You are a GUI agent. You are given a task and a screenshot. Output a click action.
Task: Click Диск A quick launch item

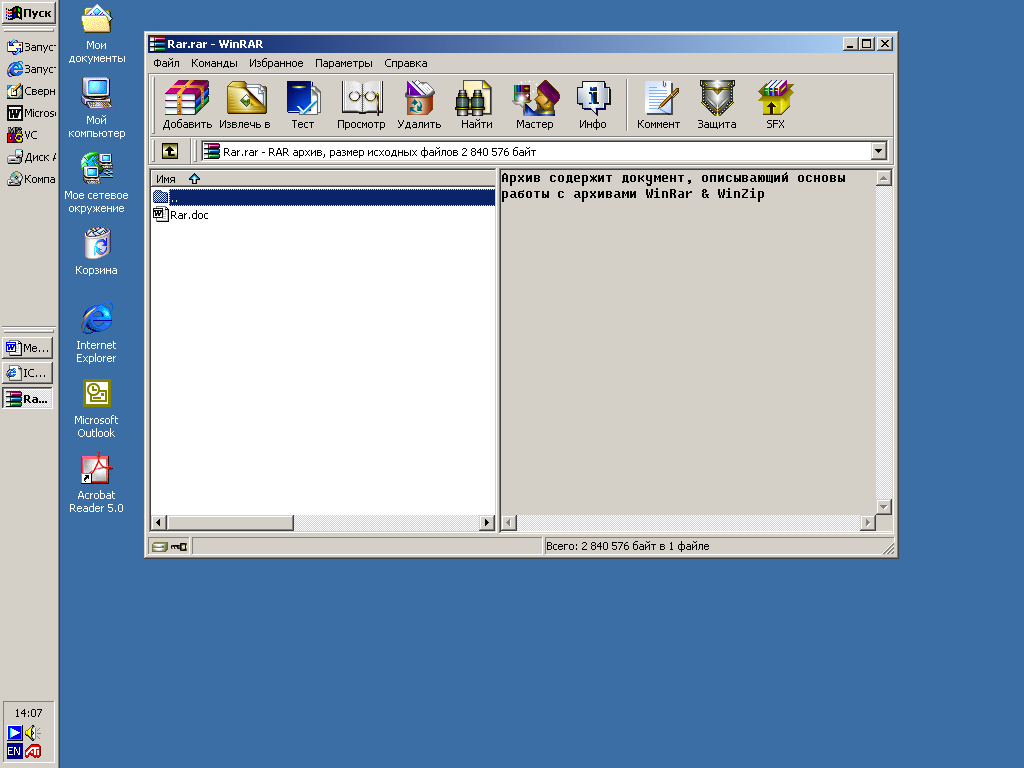click(30, 157)
